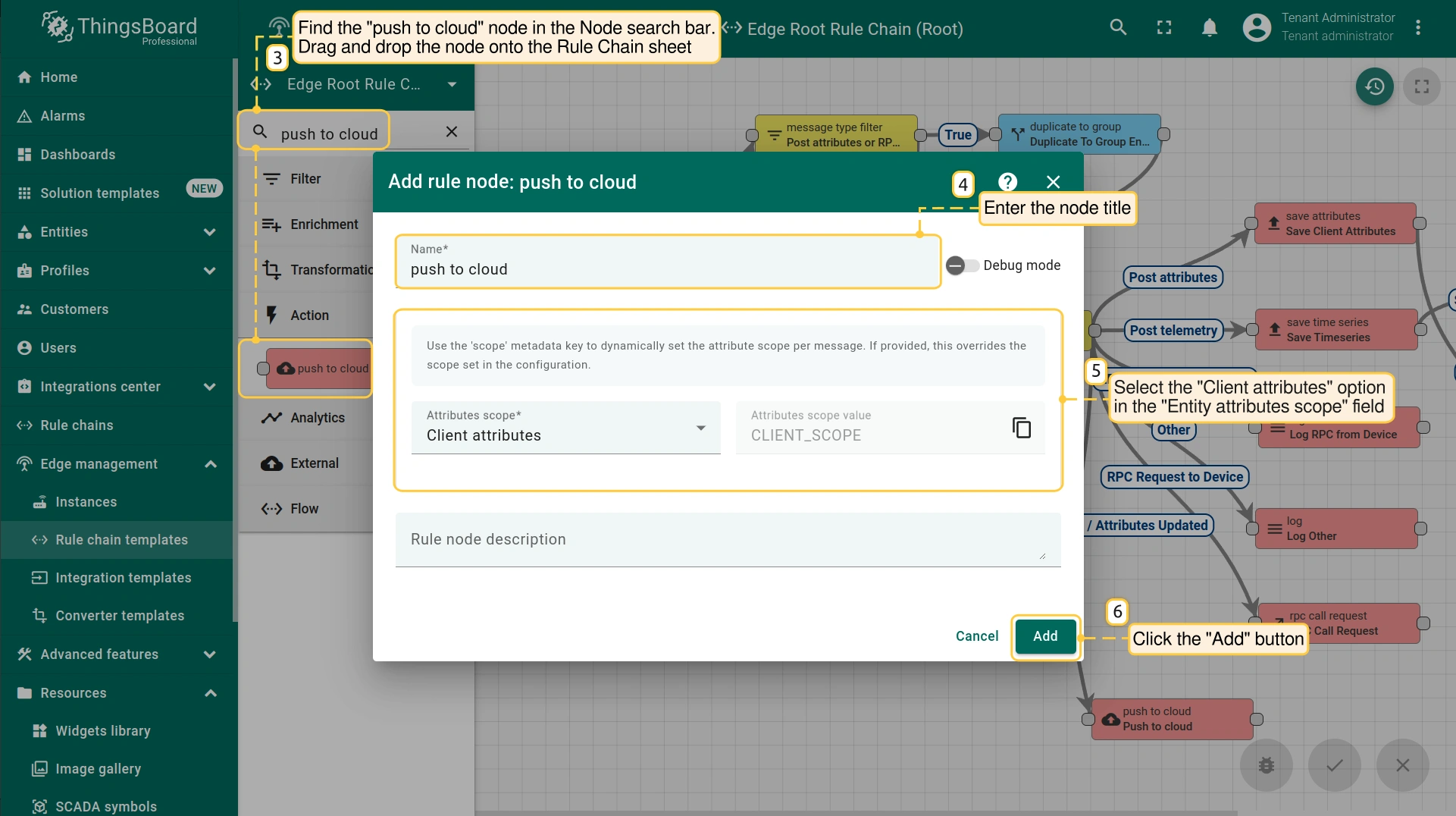Open Rule chains in the sidebar
Screen dimensions: 1456x816
[x=77, y=425]
